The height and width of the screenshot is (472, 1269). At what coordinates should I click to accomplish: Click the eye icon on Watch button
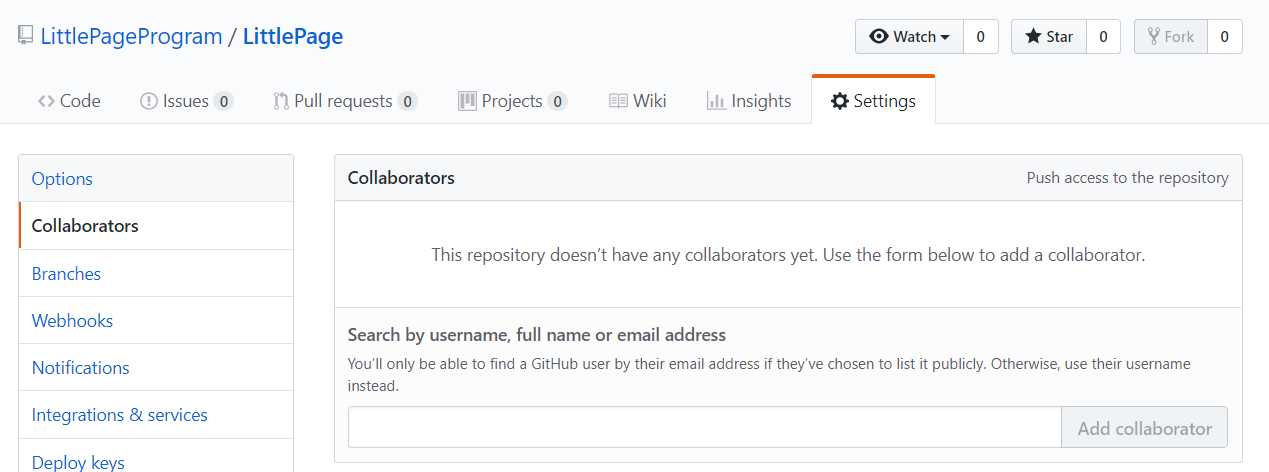coord(879,37)
